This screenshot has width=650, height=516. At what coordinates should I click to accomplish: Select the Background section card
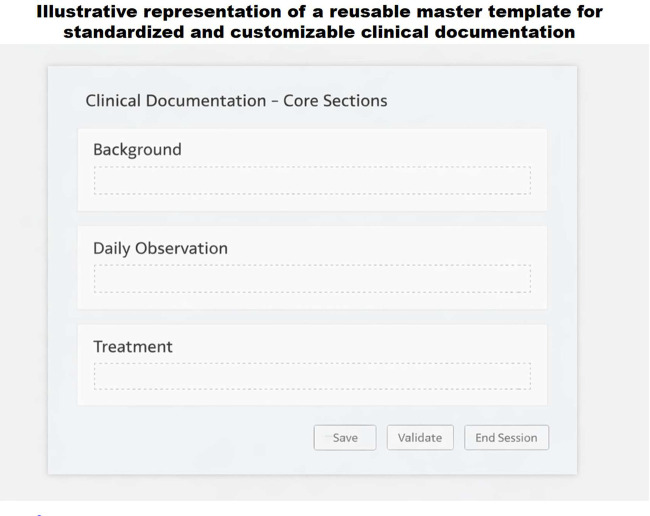coord(312,170)
